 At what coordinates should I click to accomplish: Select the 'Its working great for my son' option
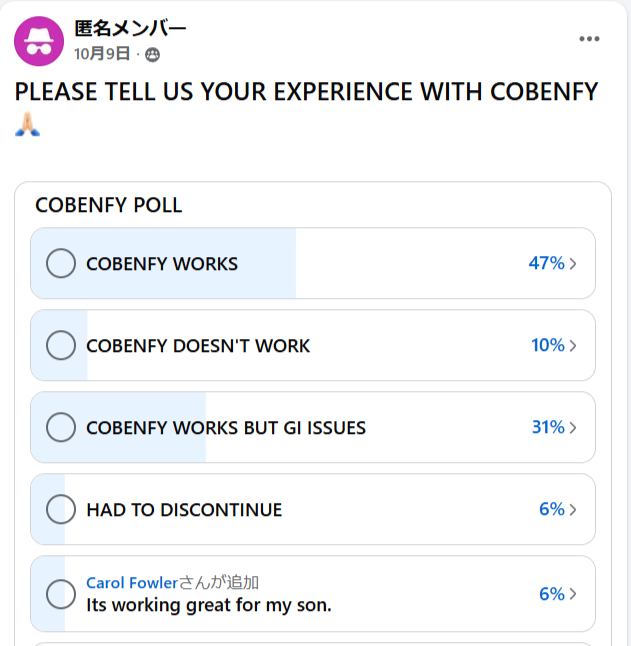pyautogui.click(x=61, y=593)
